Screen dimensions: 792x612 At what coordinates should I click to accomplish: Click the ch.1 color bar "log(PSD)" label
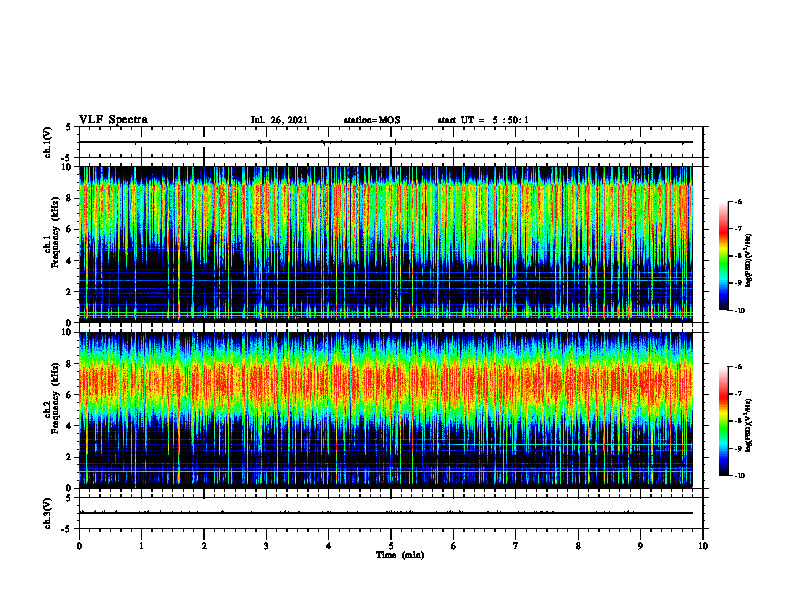(x=749, y=261)
